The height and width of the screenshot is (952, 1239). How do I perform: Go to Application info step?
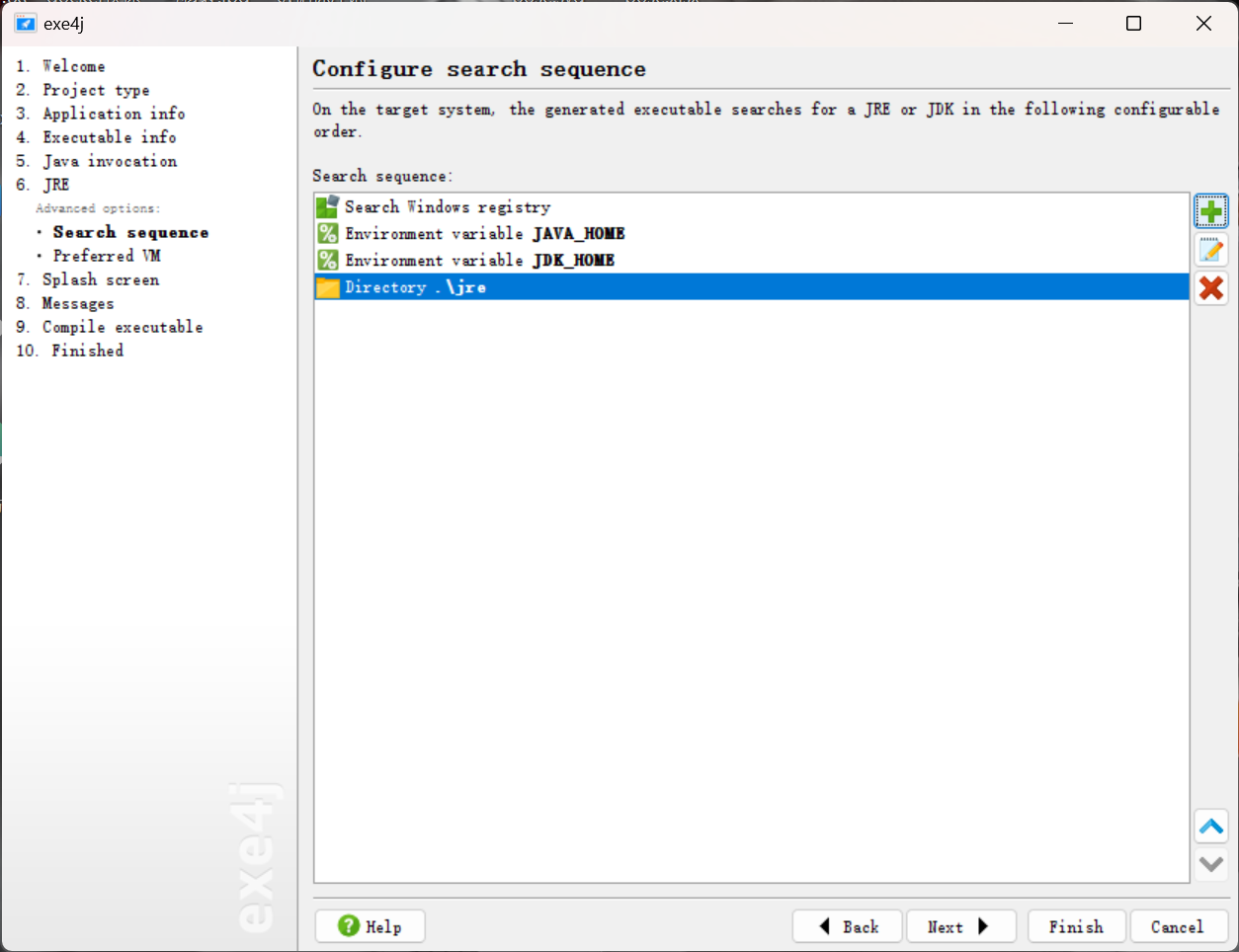pos(114,114)
